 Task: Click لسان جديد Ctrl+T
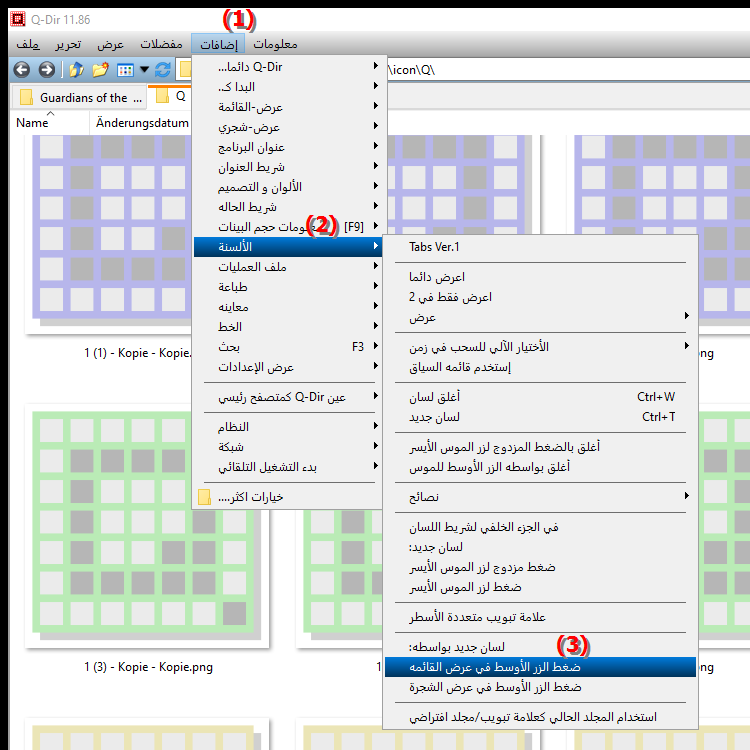click(x=540, y=417)
